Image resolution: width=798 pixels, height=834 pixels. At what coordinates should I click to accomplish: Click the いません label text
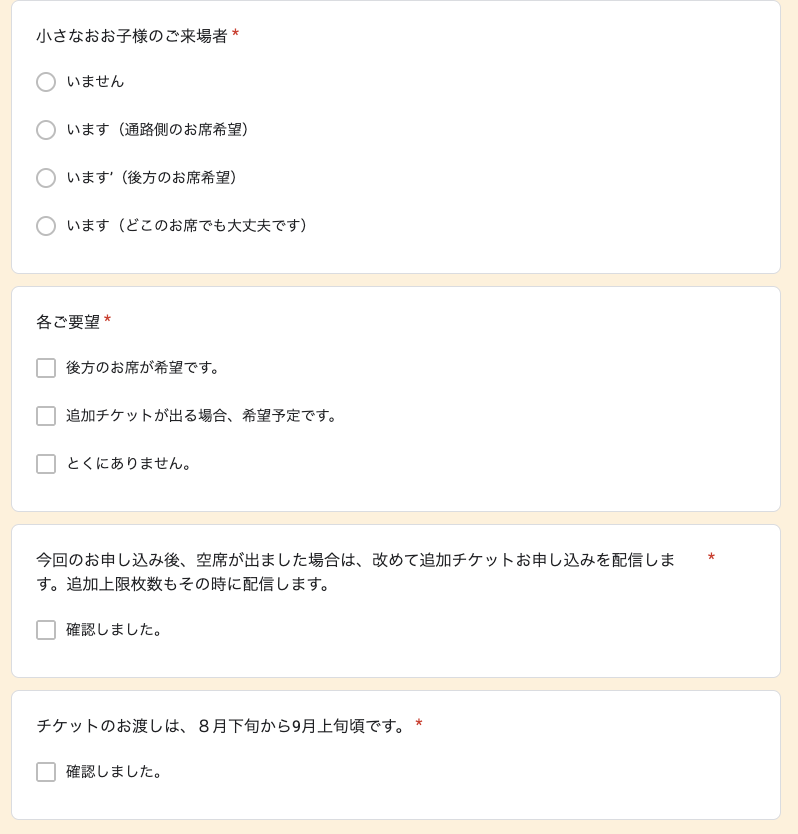coord(95,82)
